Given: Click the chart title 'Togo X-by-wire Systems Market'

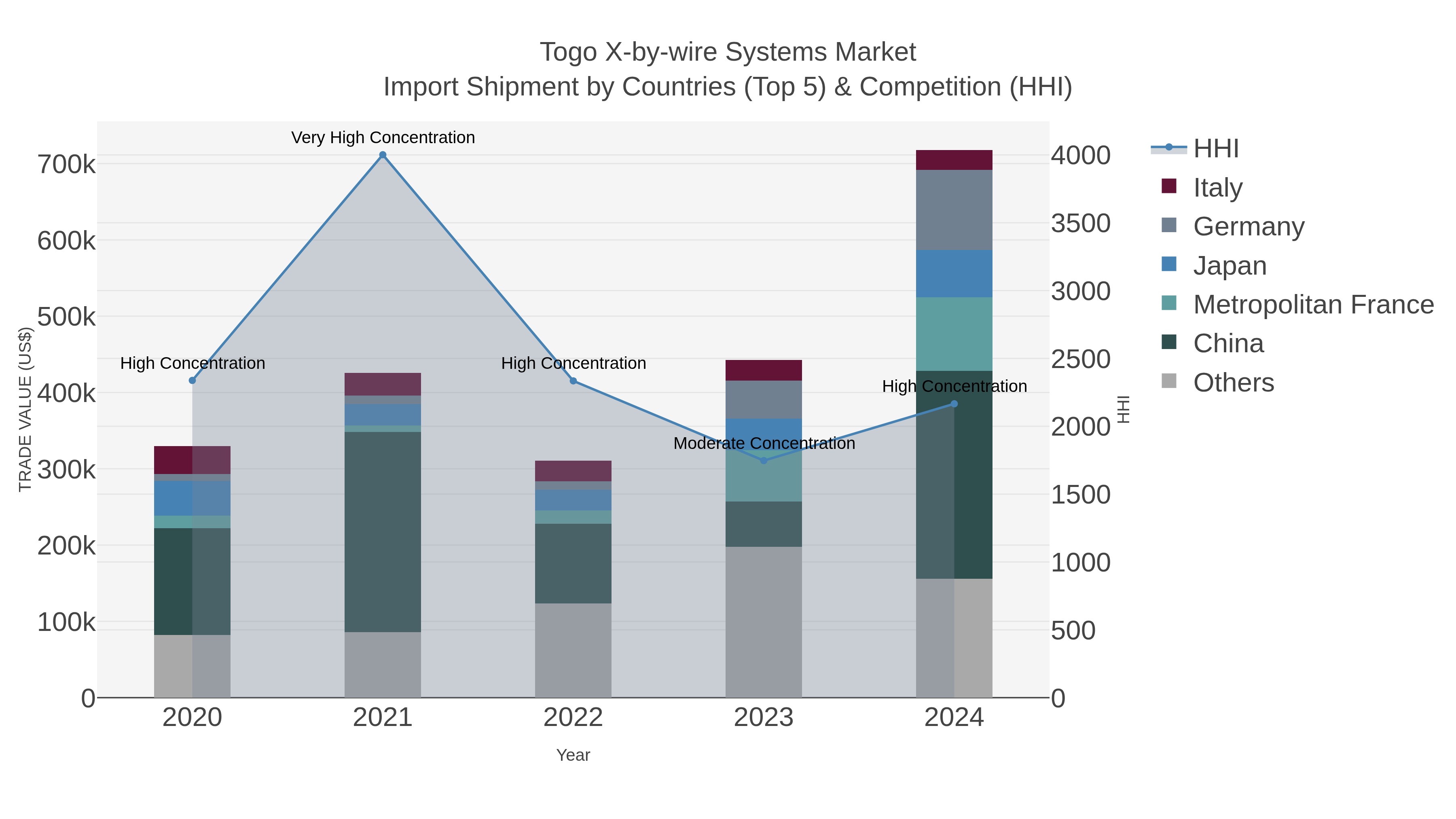Looking at the screenshot, I should click(728, 52).
